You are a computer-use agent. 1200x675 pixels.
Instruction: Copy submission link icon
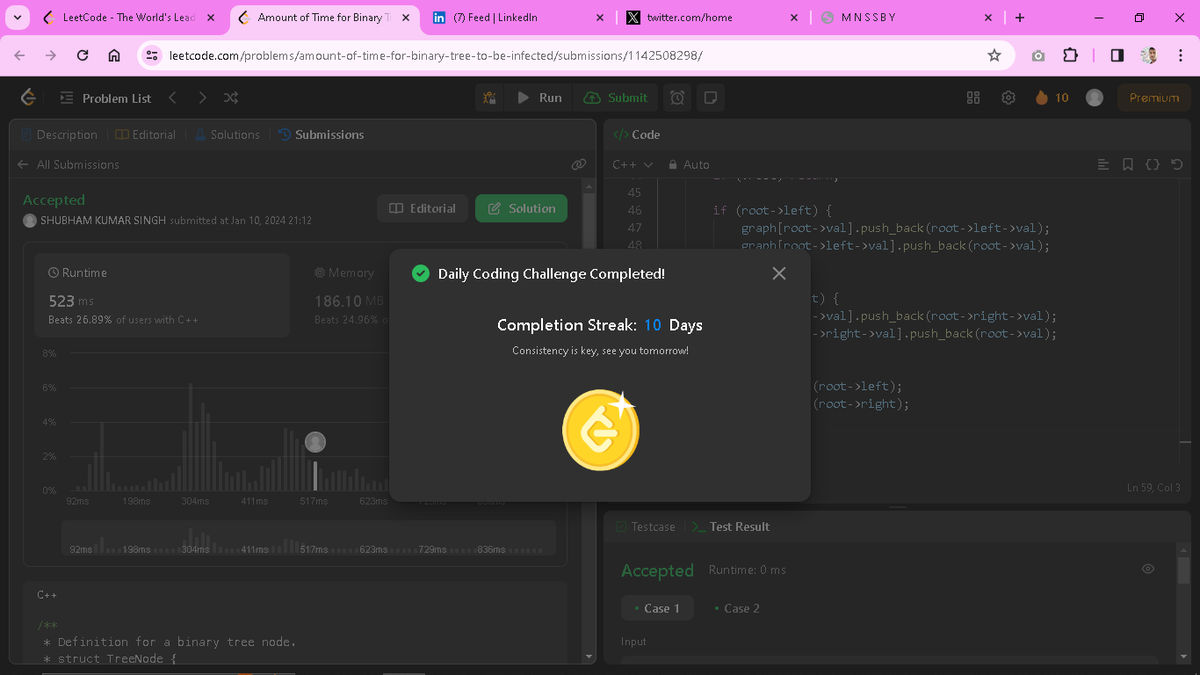[x=578, y=165]
